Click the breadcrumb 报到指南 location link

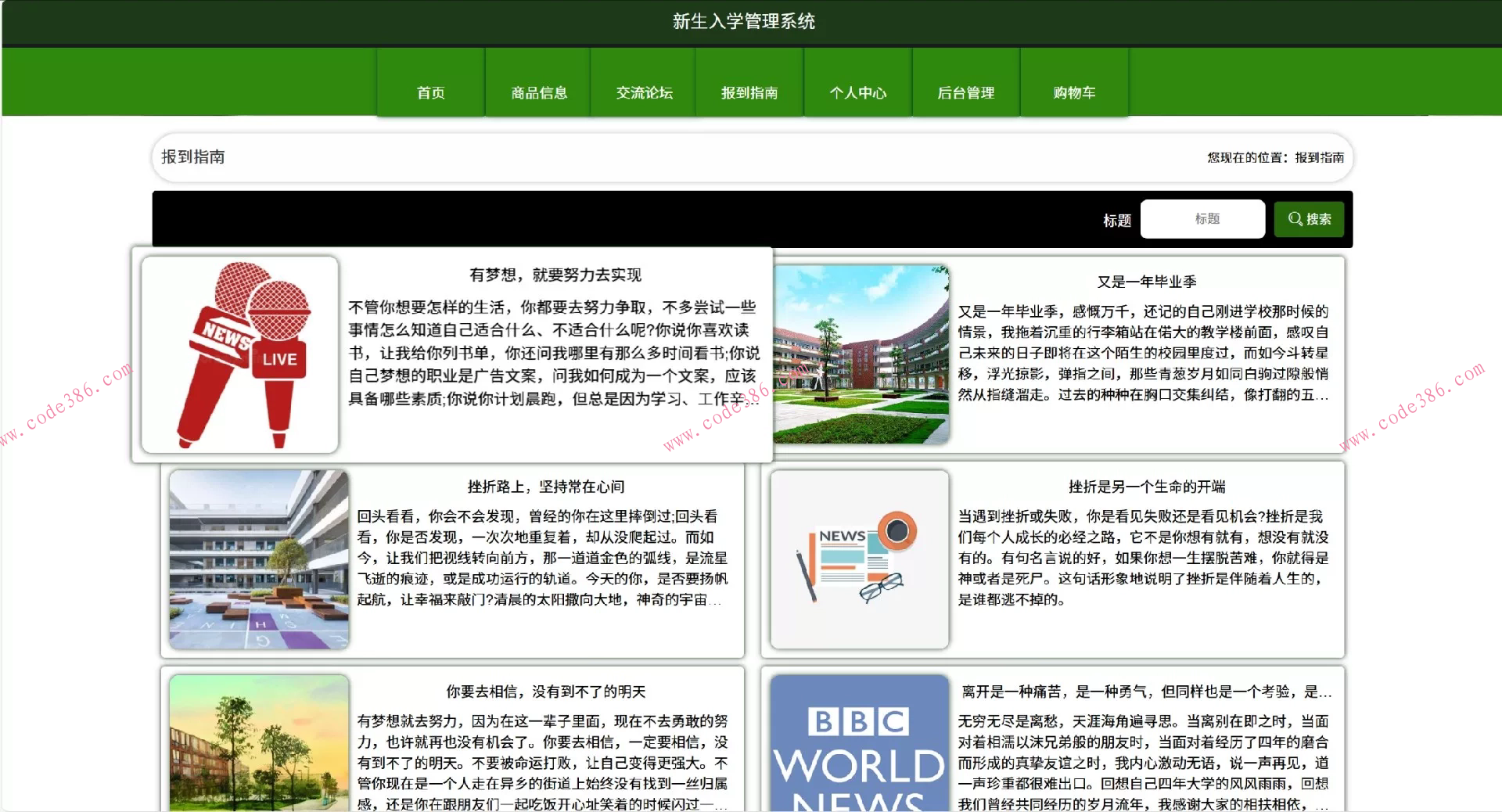[1318, 157]
